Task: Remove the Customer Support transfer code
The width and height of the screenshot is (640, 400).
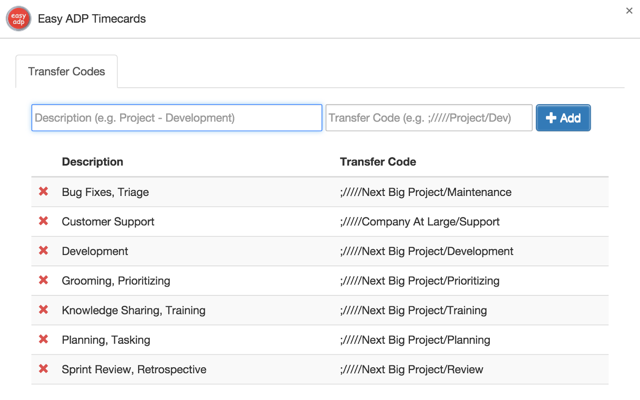Action: coord(43,221)
